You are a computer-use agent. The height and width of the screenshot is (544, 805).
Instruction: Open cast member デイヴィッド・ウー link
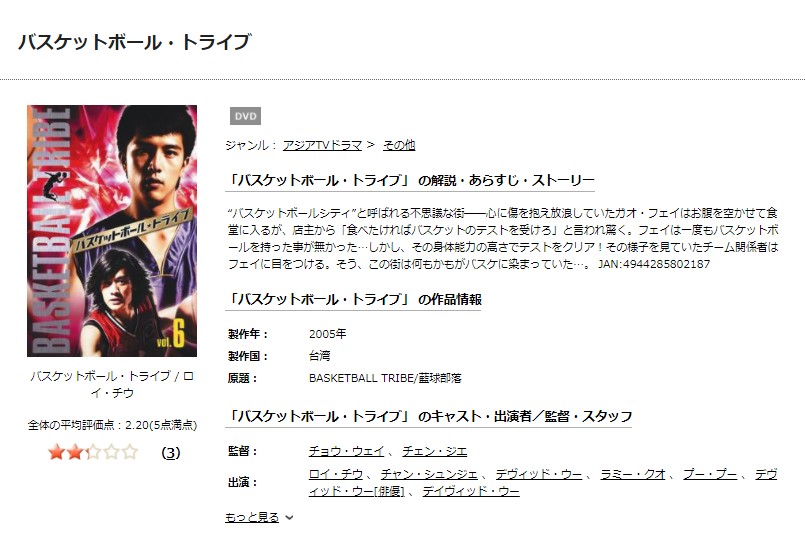pos(471,491)
